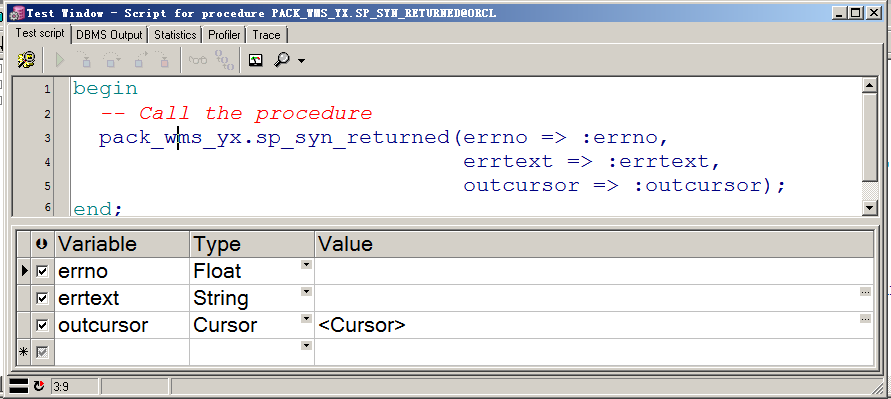Click the editor scrollbar down arrow
Screen dimensions: 891x399
869,209
